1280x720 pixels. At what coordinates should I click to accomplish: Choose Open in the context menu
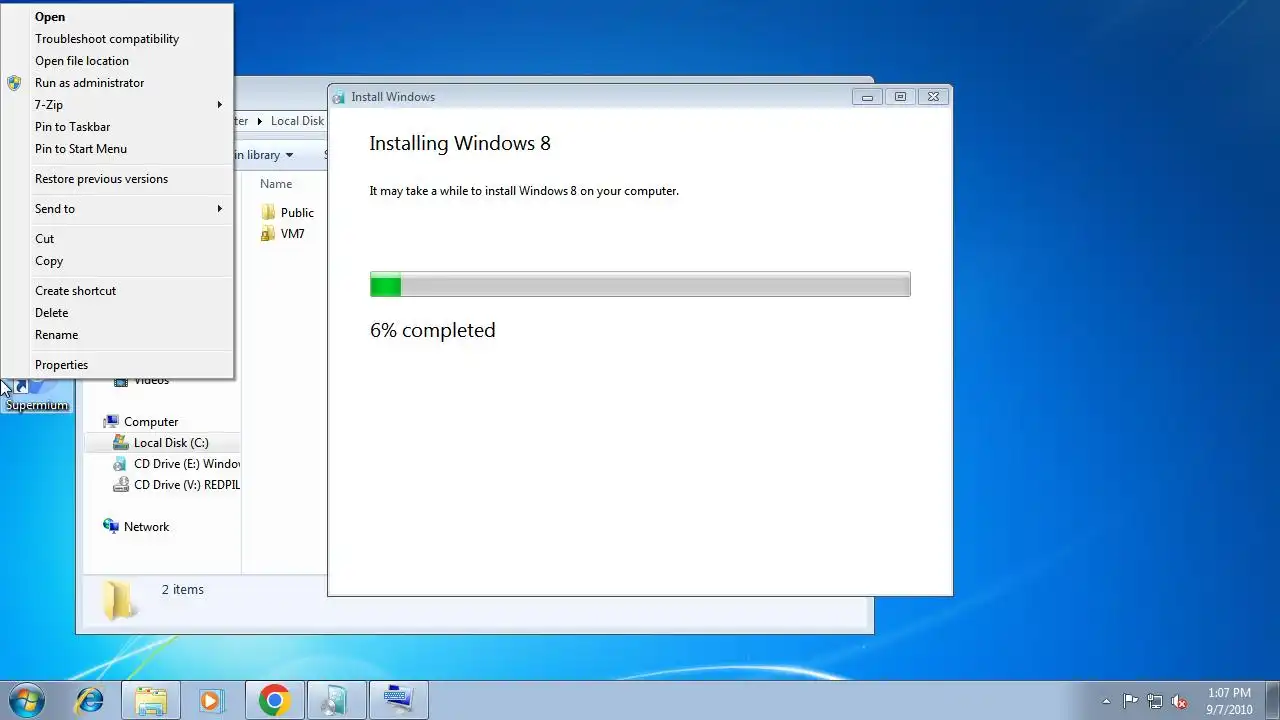118,17
